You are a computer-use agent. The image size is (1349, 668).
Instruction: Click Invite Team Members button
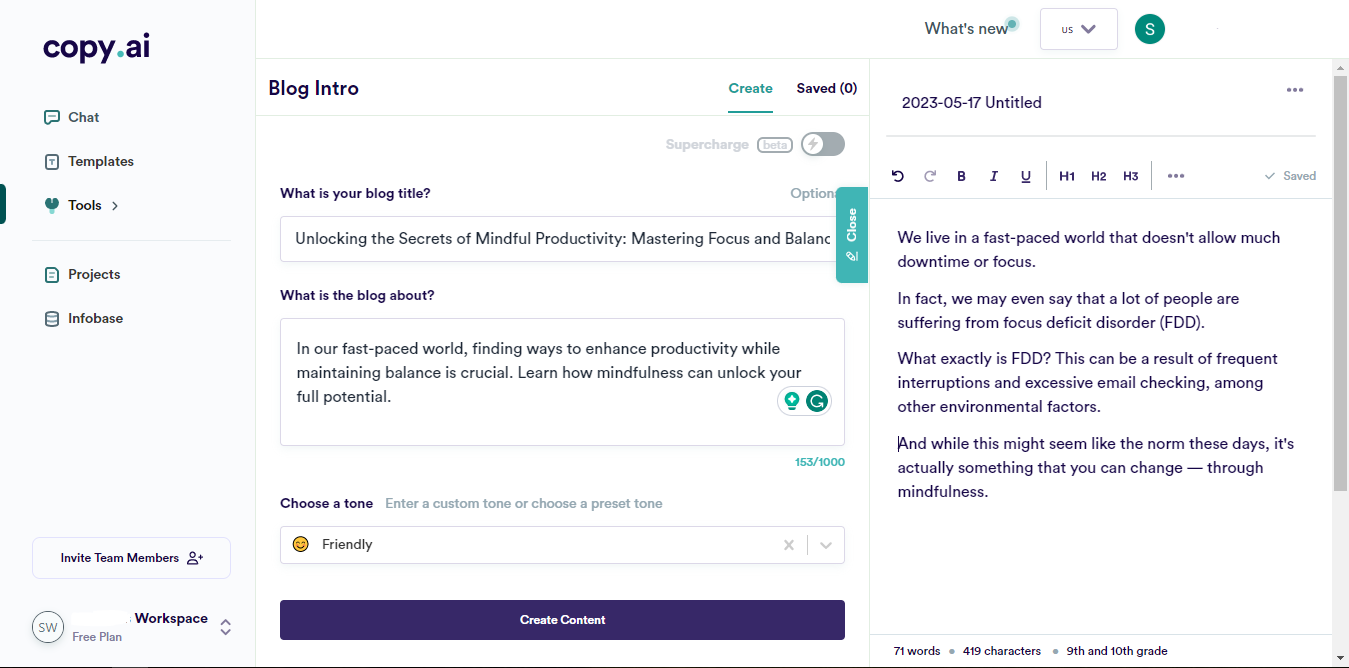[x=131, y=558]
